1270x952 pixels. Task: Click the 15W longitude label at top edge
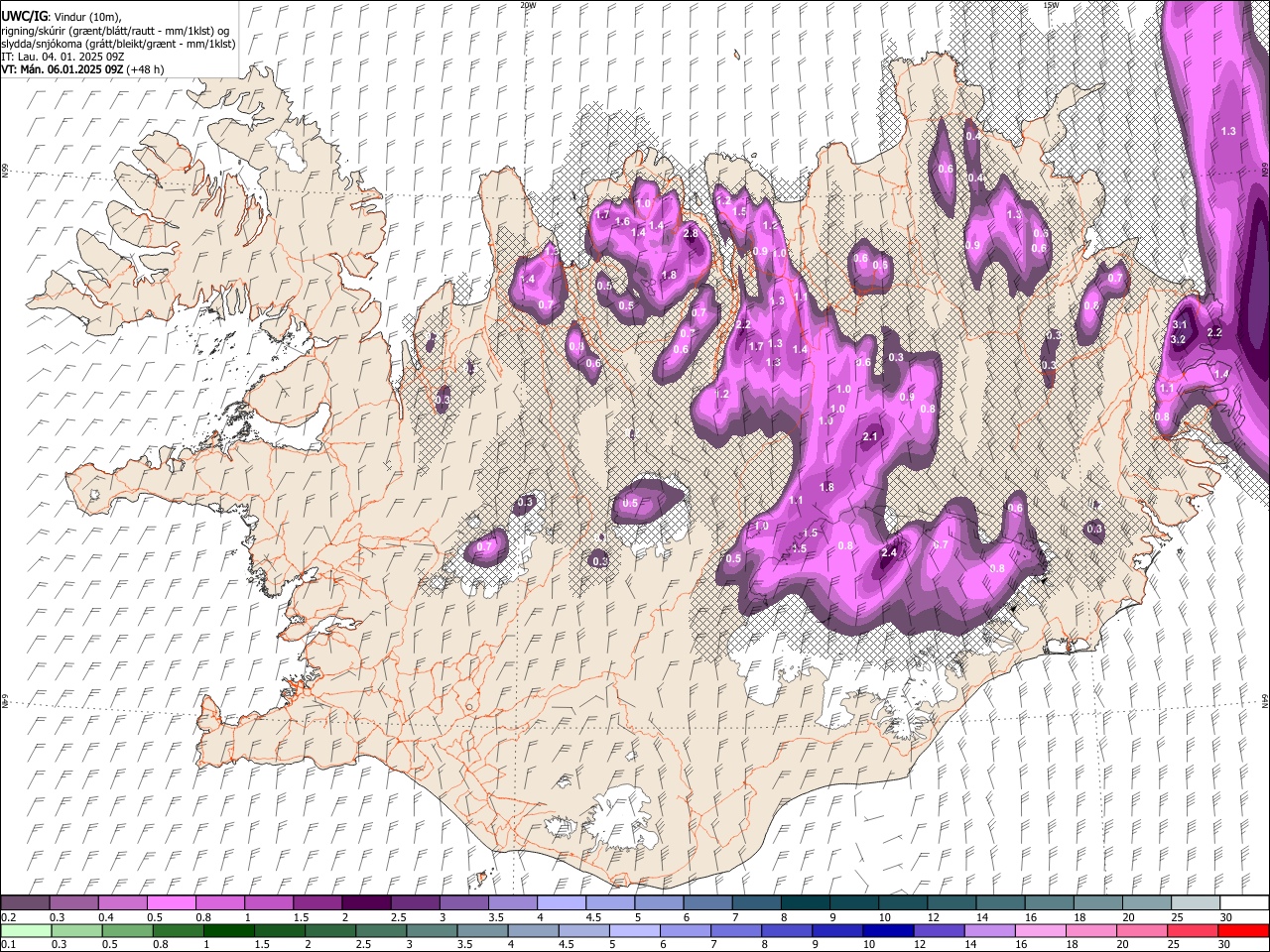[x=1051, y=4]
